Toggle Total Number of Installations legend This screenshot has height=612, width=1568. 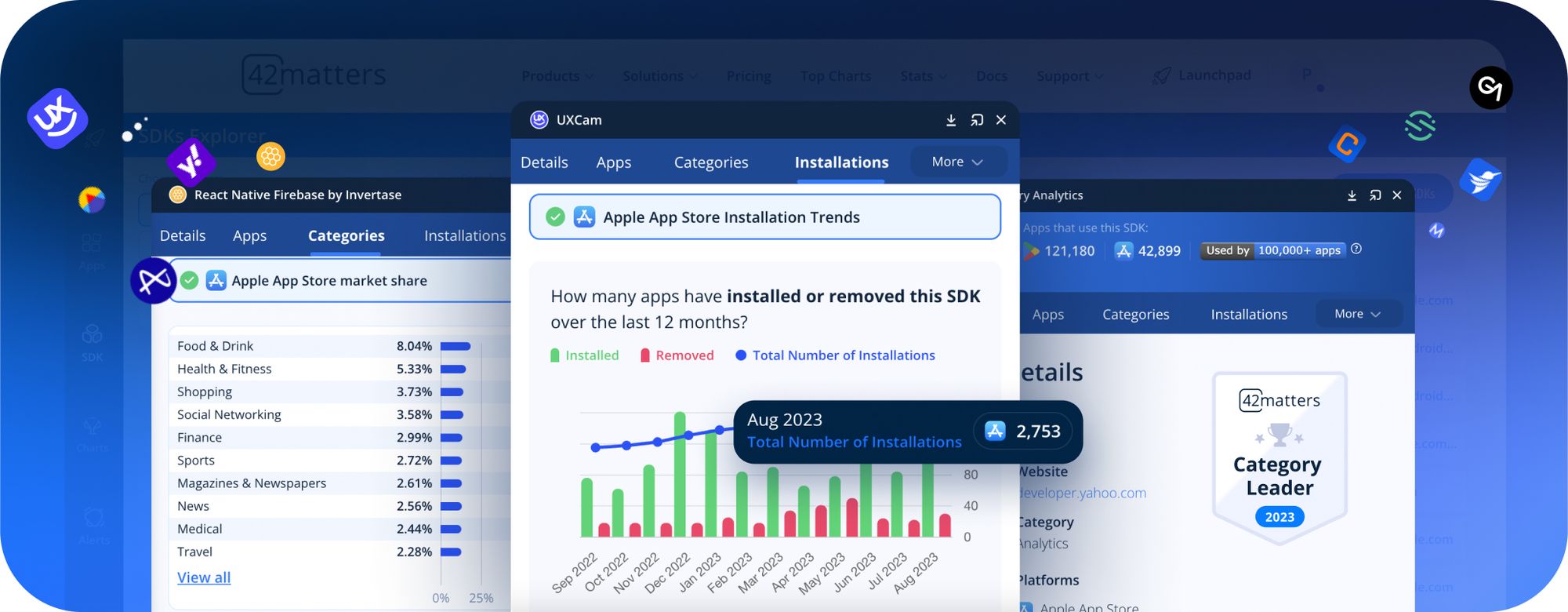tap(835, 355)
